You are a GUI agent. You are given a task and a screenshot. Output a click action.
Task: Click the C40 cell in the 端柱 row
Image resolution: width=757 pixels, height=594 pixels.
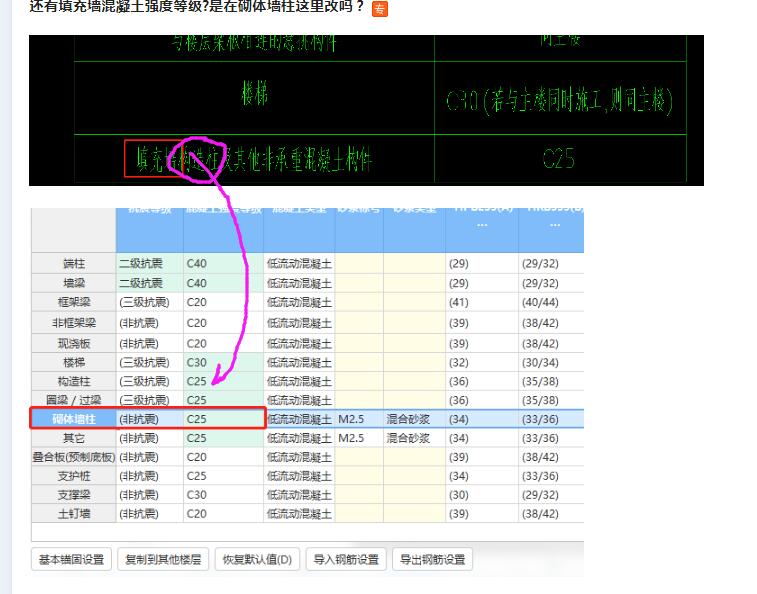(x=224, y=264)
